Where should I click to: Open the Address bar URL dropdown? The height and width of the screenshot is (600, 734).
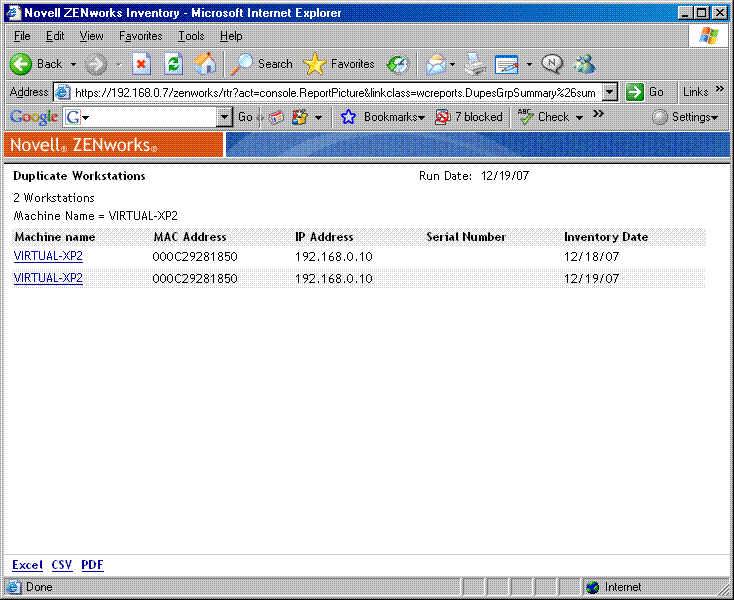tap(609, 93)
